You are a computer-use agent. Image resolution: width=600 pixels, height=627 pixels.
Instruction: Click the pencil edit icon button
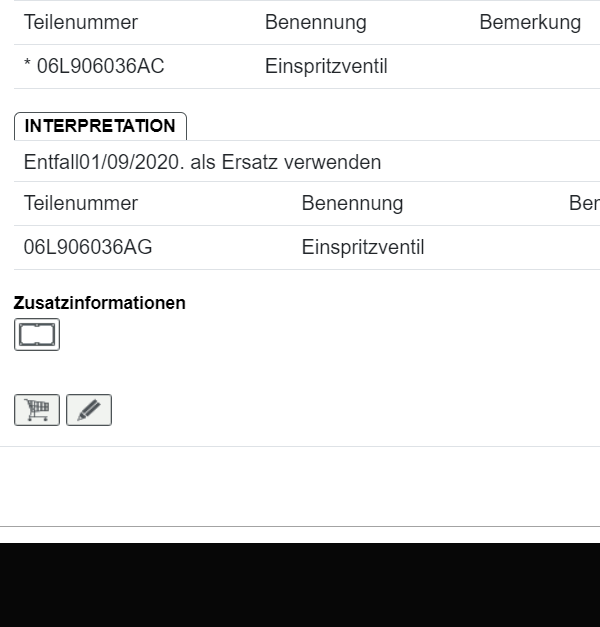coord(89,410)
